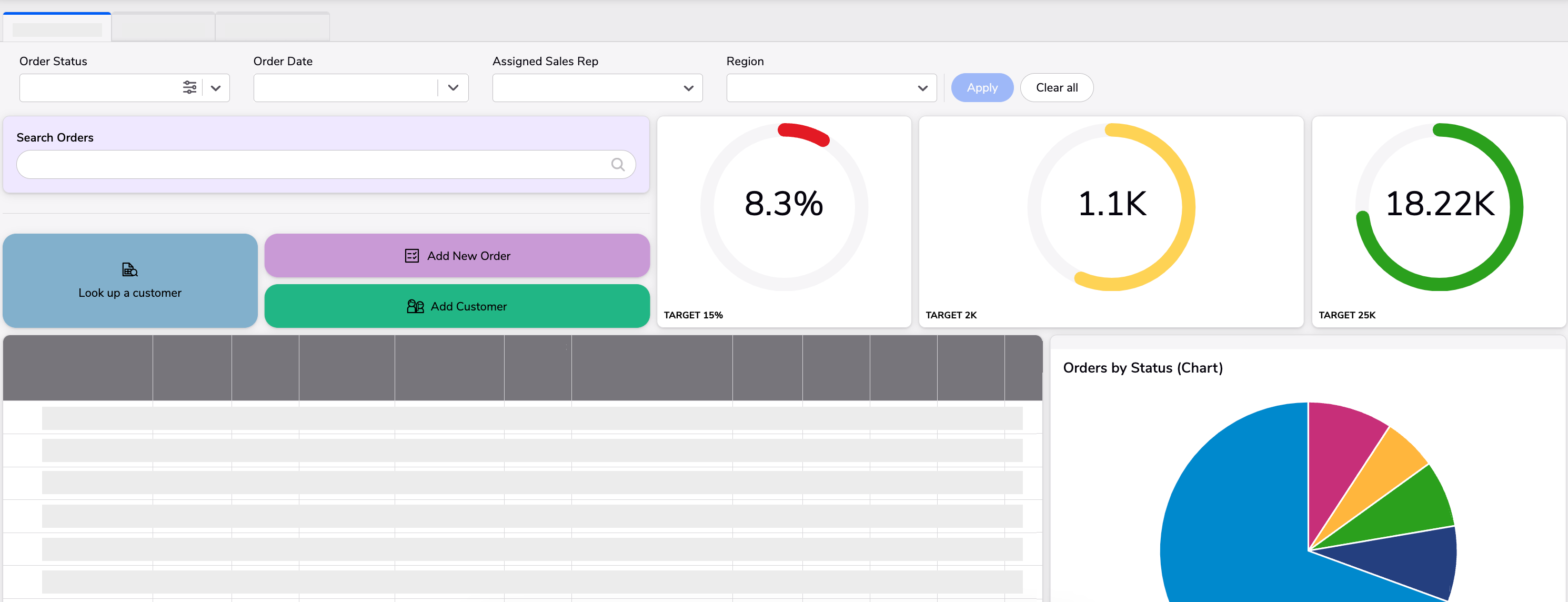Focus the Search Orders input field
The width and height of the screenshot is (1568, 602).
[x=326, y=164]
